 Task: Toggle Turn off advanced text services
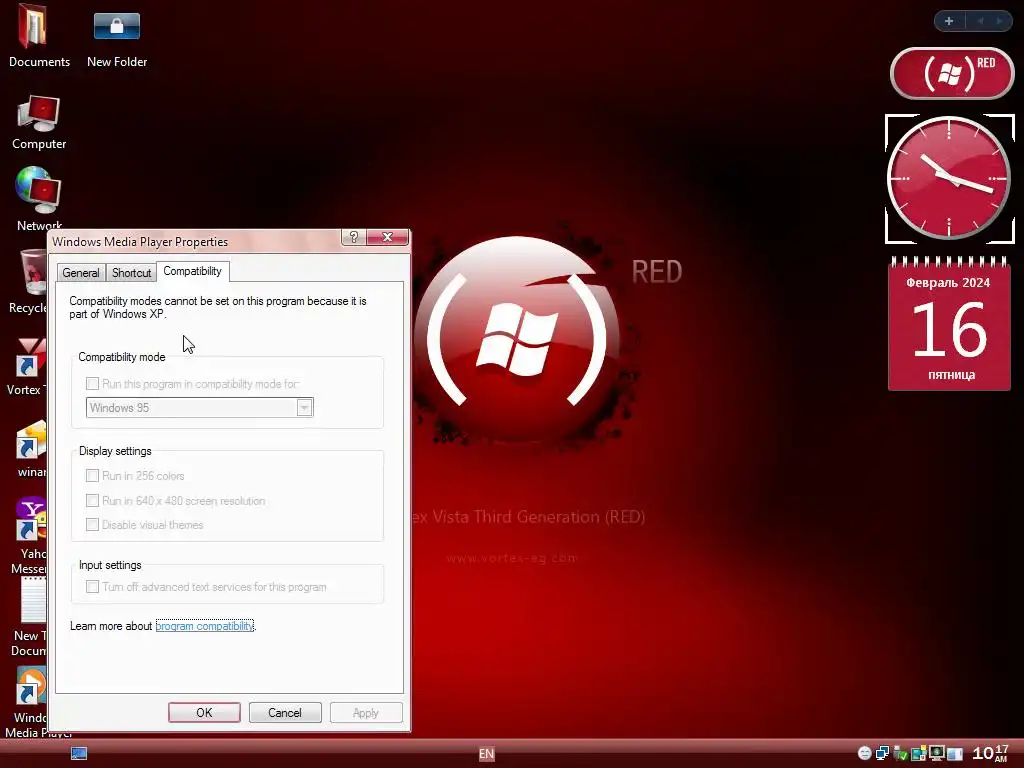point(93,587)
